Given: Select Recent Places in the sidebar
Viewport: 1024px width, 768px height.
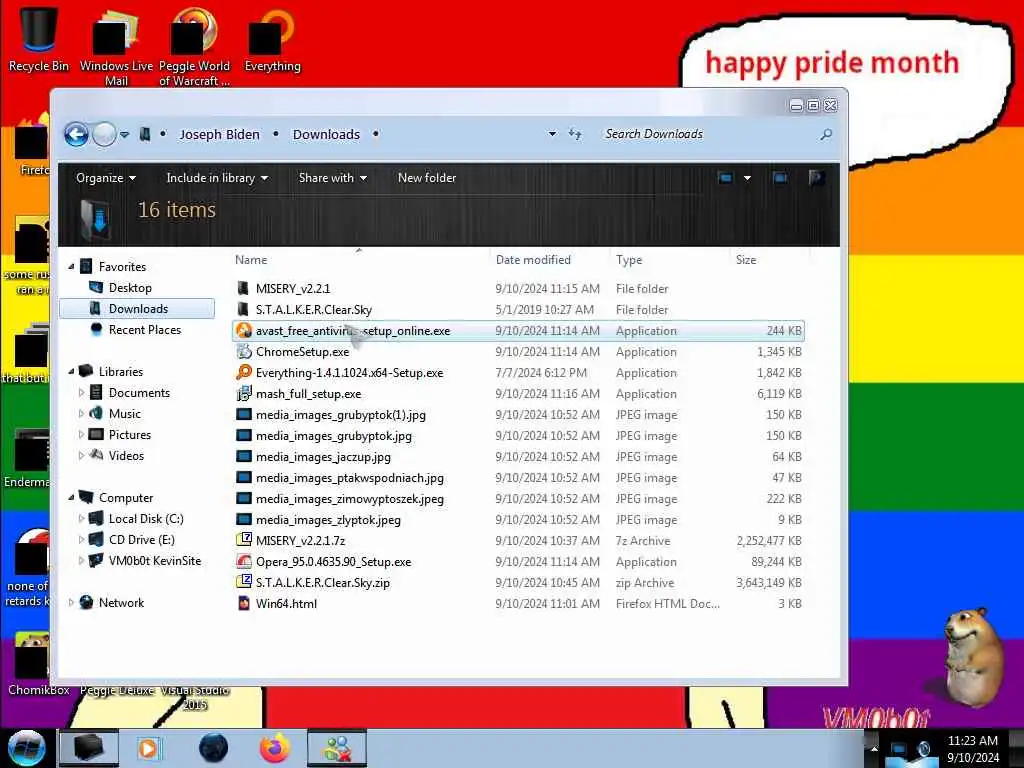Looking at the screenshot, I should pyautogui.click(x=144, y=330).
